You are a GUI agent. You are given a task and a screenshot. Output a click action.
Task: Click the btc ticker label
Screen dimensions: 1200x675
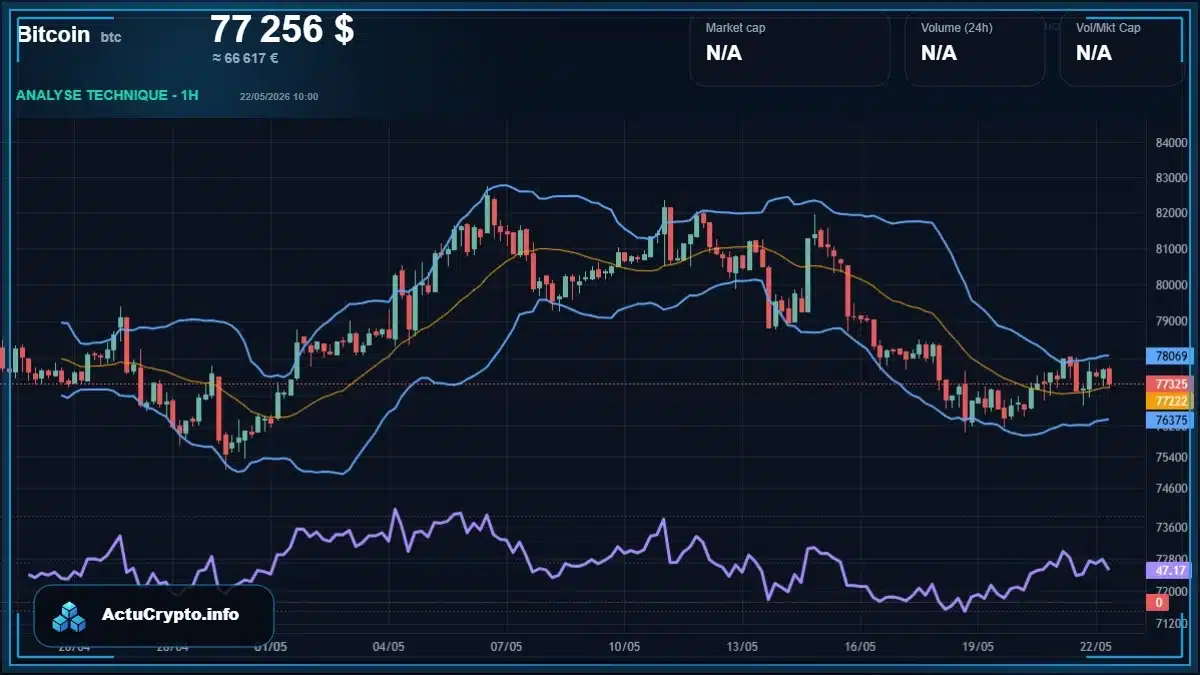tap(110, 37)
